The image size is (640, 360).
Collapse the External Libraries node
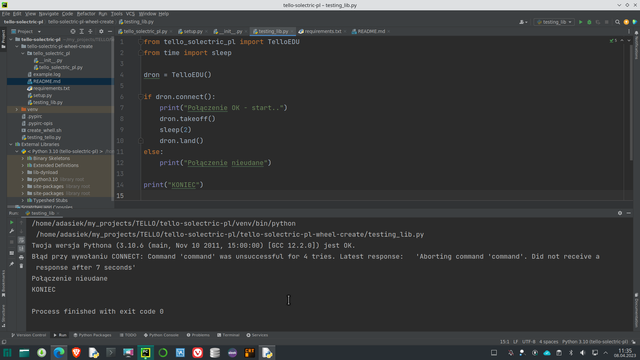11,144
